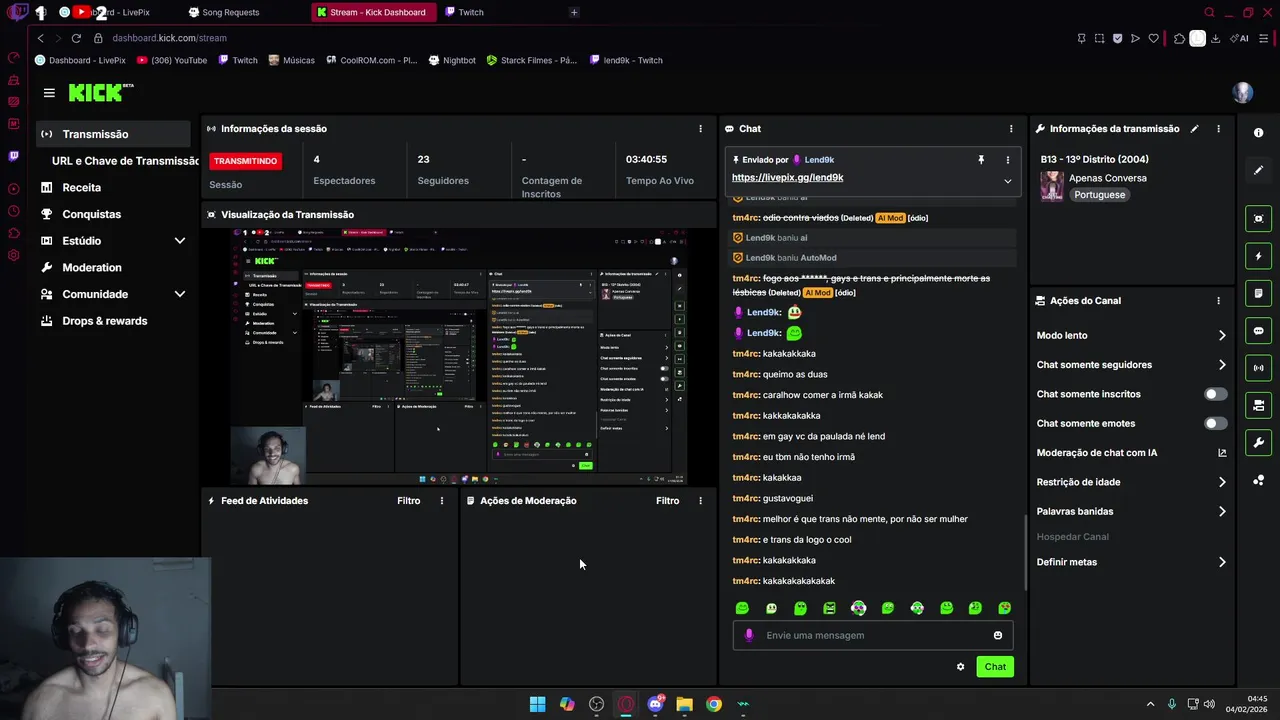
Task: Toggle the document panel icon in right sidebar
Action: pos(1258,293)
